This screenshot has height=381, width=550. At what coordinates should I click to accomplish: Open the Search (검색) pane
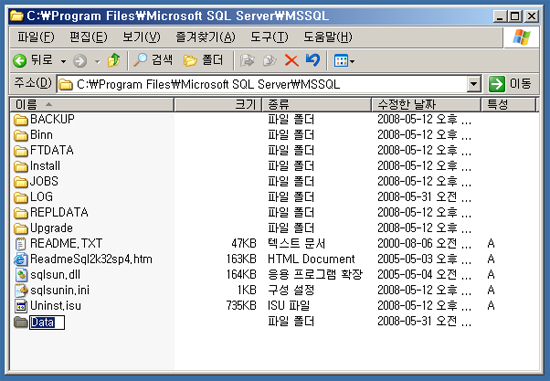tap(153, 60)
